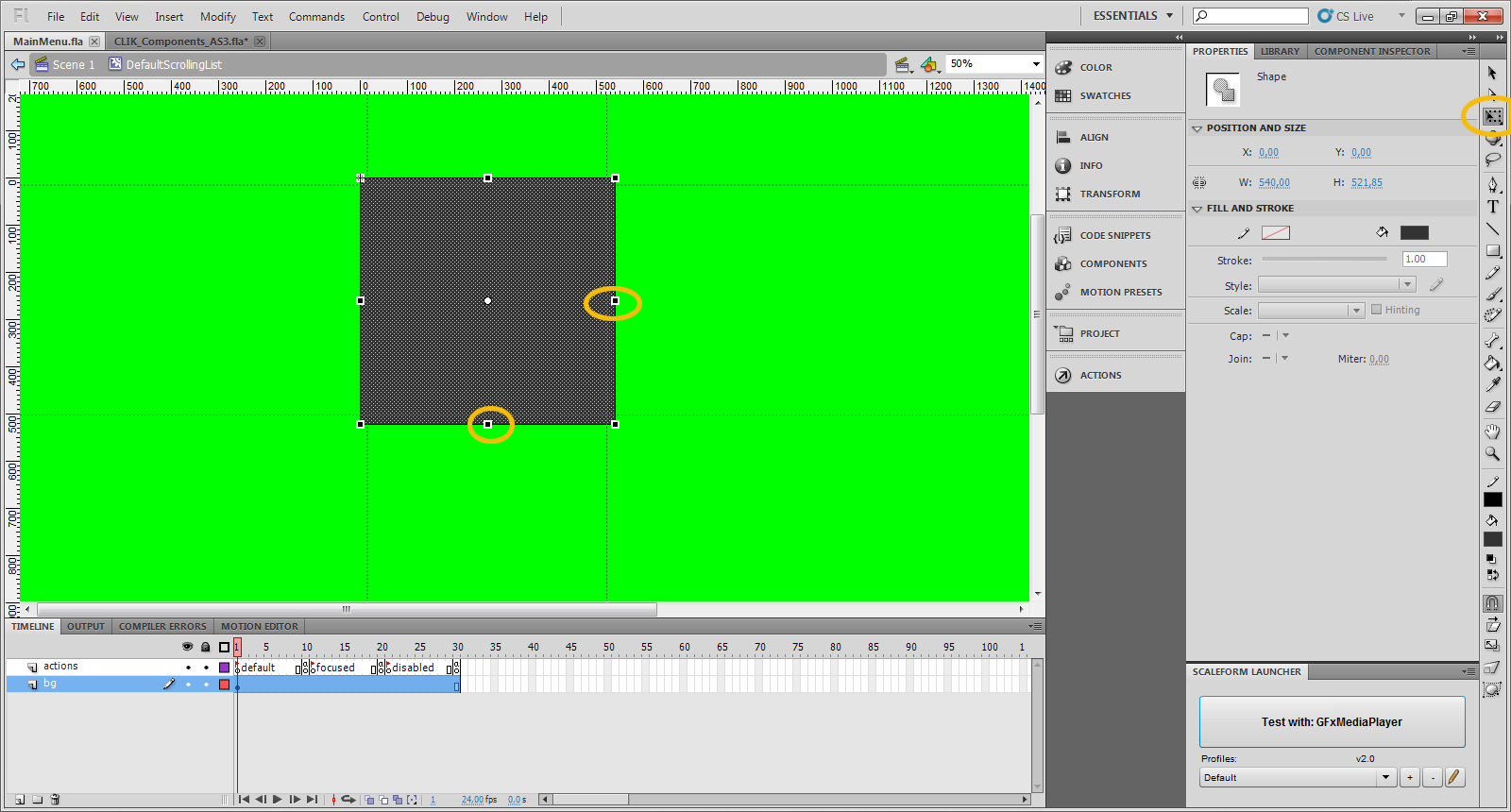Select the Lasso tool
Screen dimensions: 1511x812
1492,161
